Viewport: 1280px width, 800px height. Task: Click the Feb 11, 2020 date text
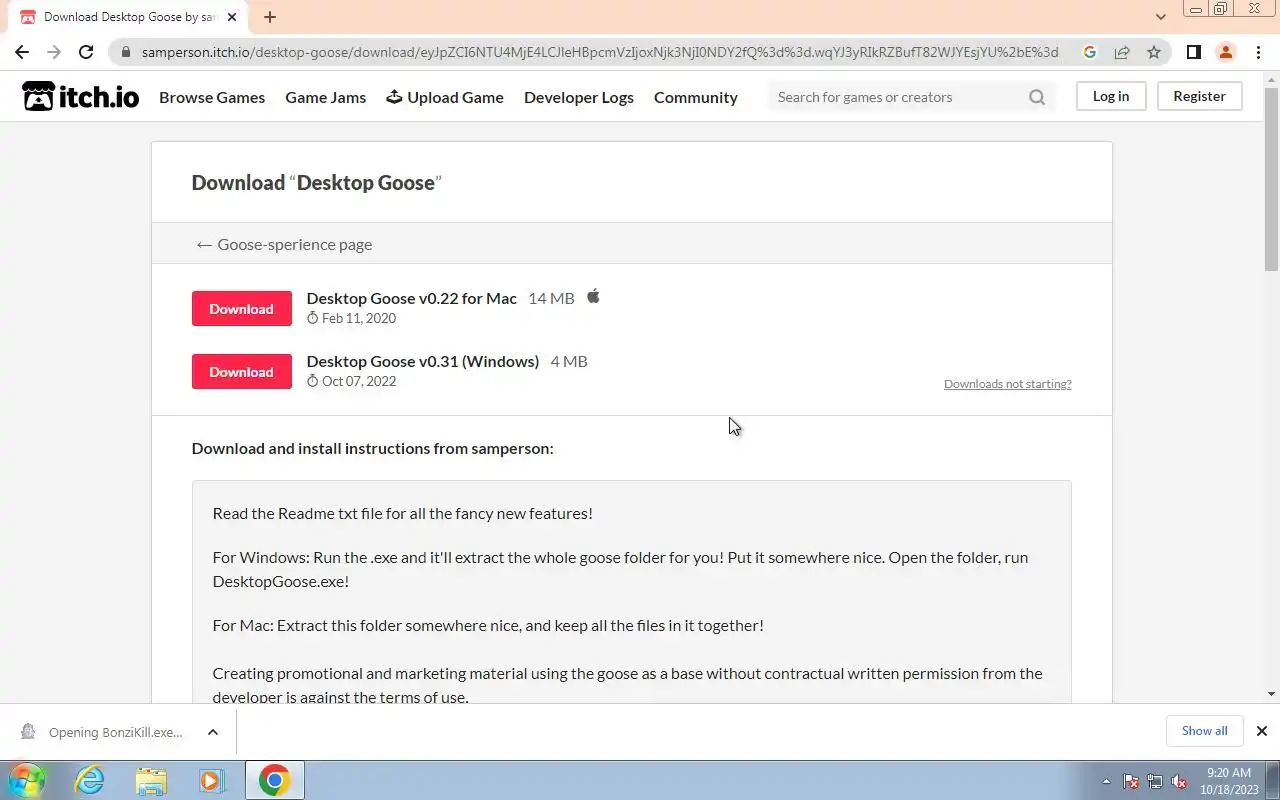359,318
